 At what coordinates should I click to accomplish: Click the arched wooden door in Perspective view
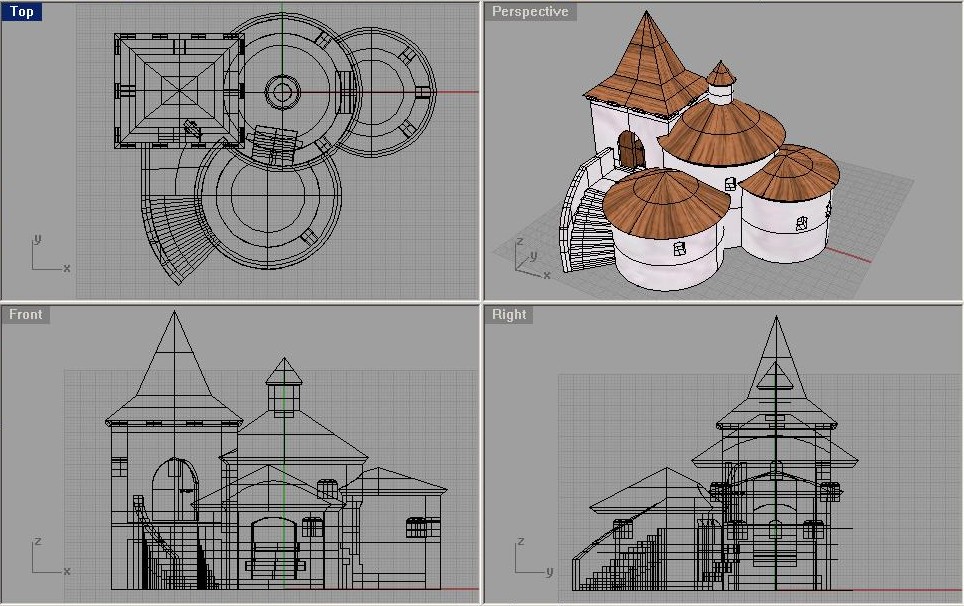point(631,149)
